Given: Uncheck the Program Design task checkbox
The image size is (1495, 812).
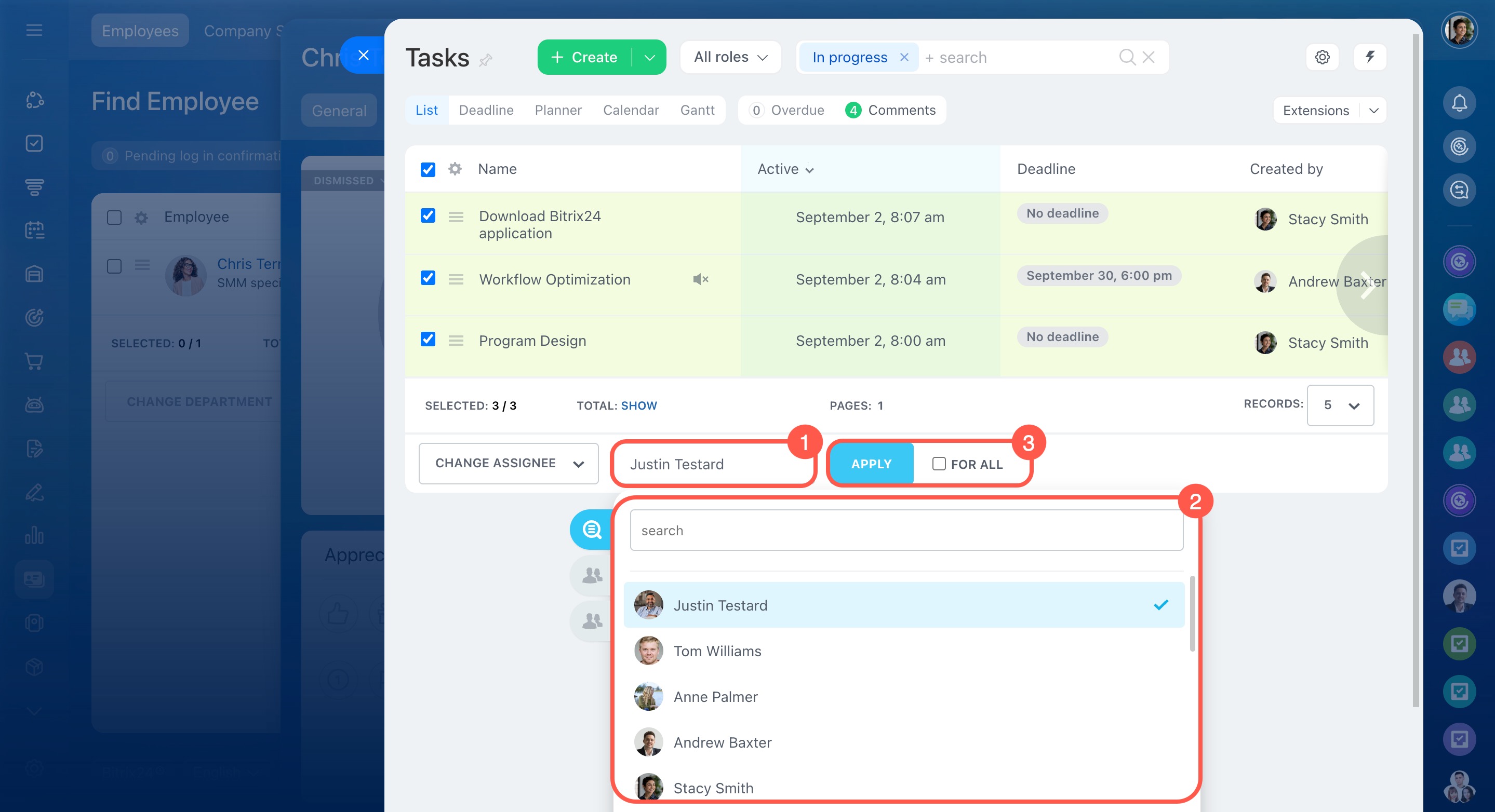Looking at the screenshot, I should 428,340.
